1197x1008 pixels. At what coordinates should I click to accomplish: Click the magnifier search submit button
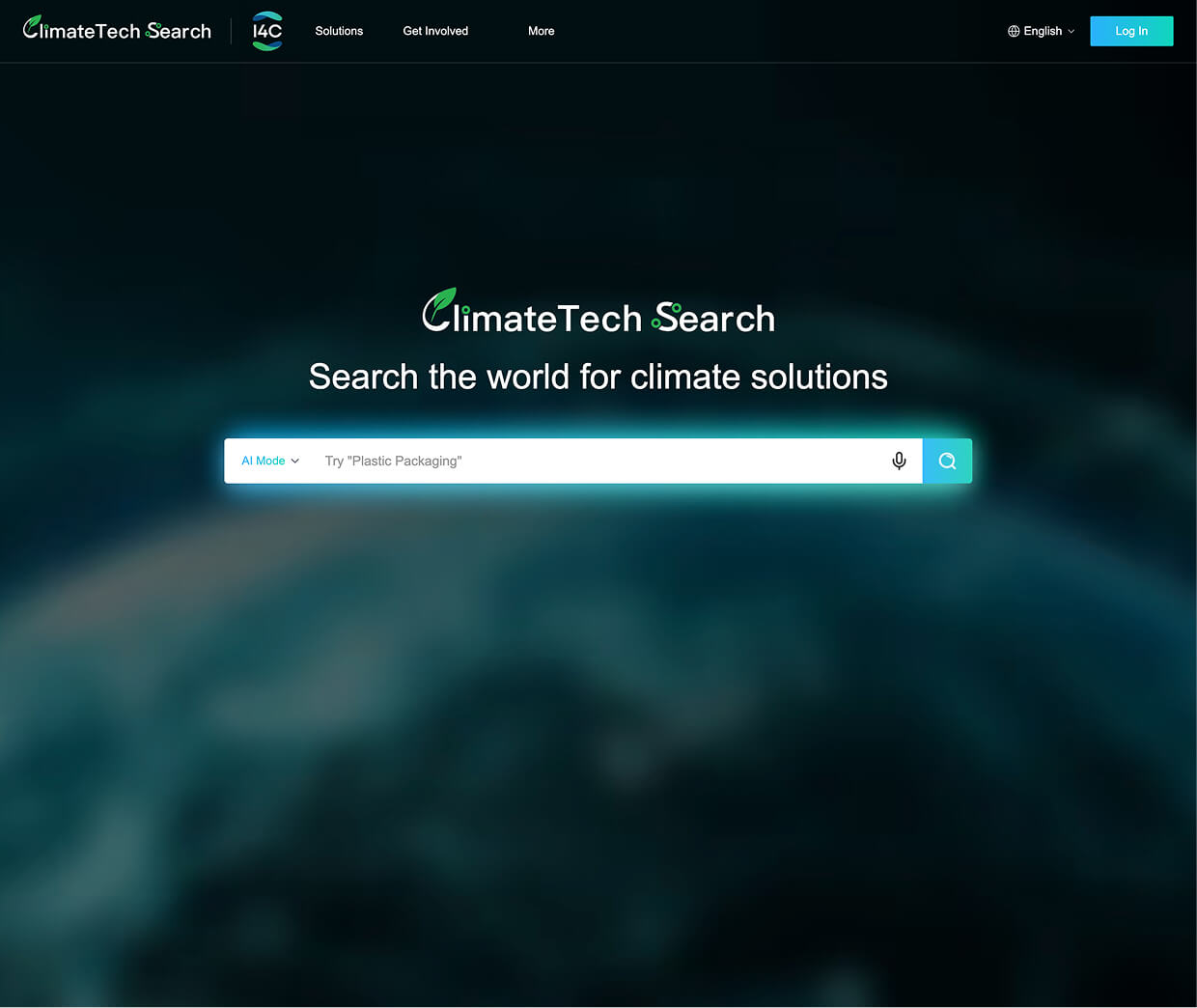947,461
